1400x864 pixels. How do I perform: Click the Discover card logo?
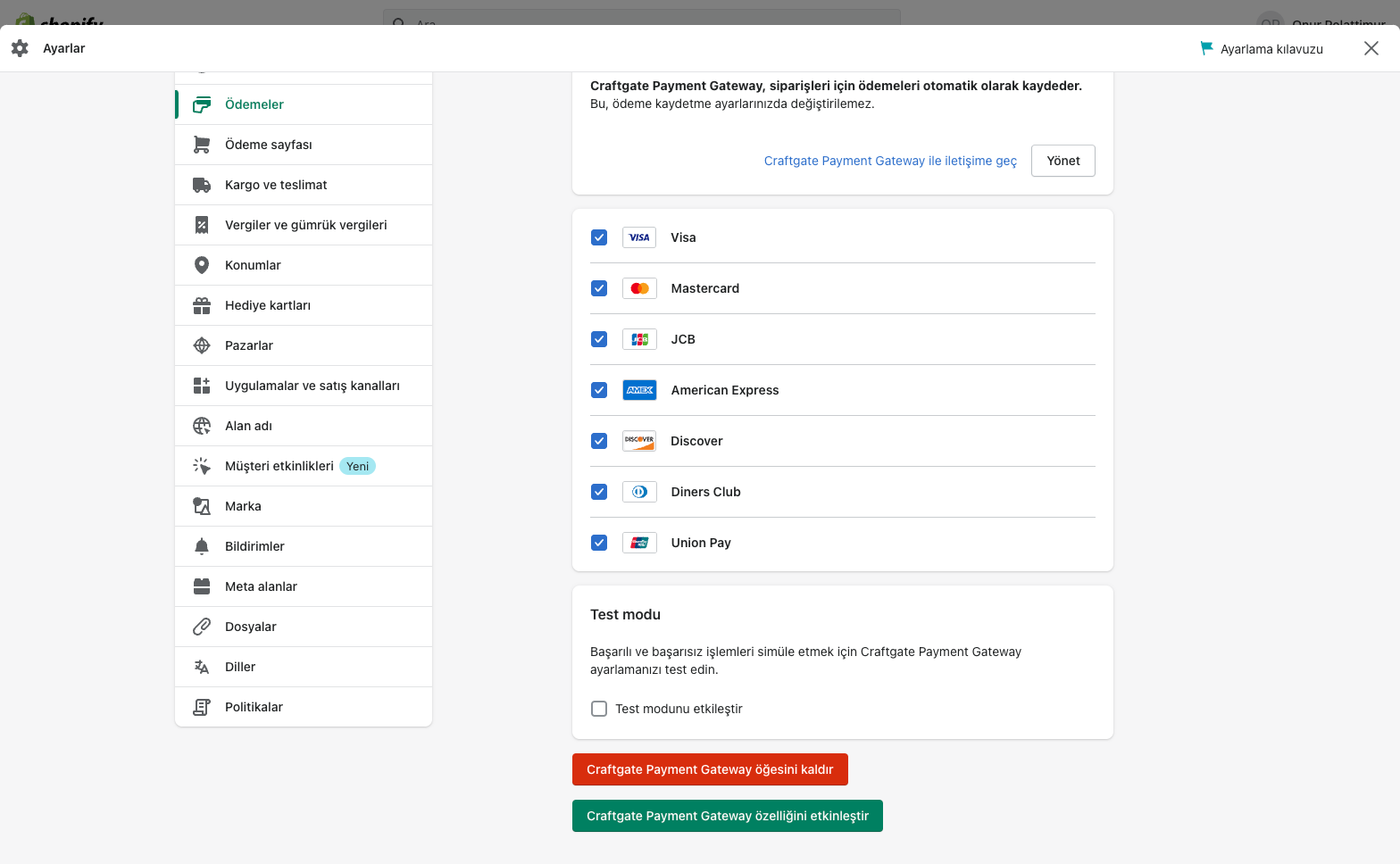click(x=639, y=441)
